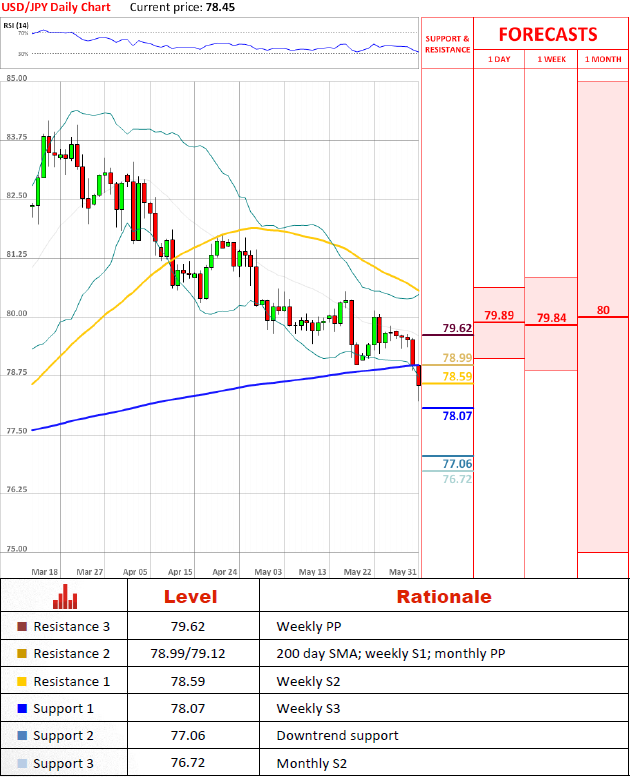Select the '1 DAY' forecast column header
Viewport: 630px width, 777px height.
point(499,59)
